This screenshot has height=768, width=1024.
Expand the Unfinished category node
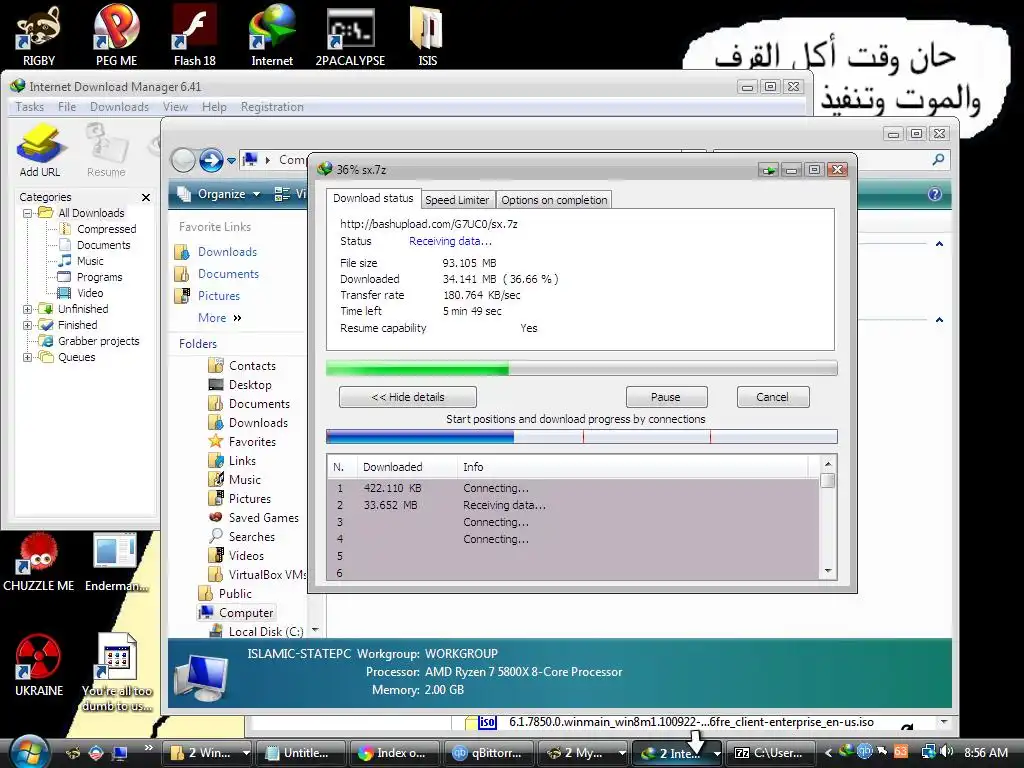(x=27, y=310)
